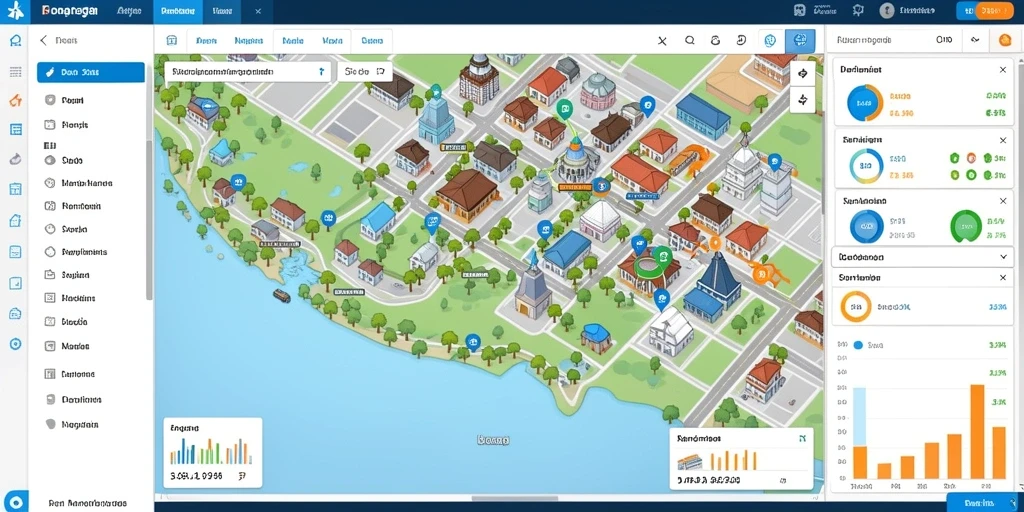Select the green map pin above the domed rotunda
This screenshot has width=1024, height=512.
[x=563, y=109]
